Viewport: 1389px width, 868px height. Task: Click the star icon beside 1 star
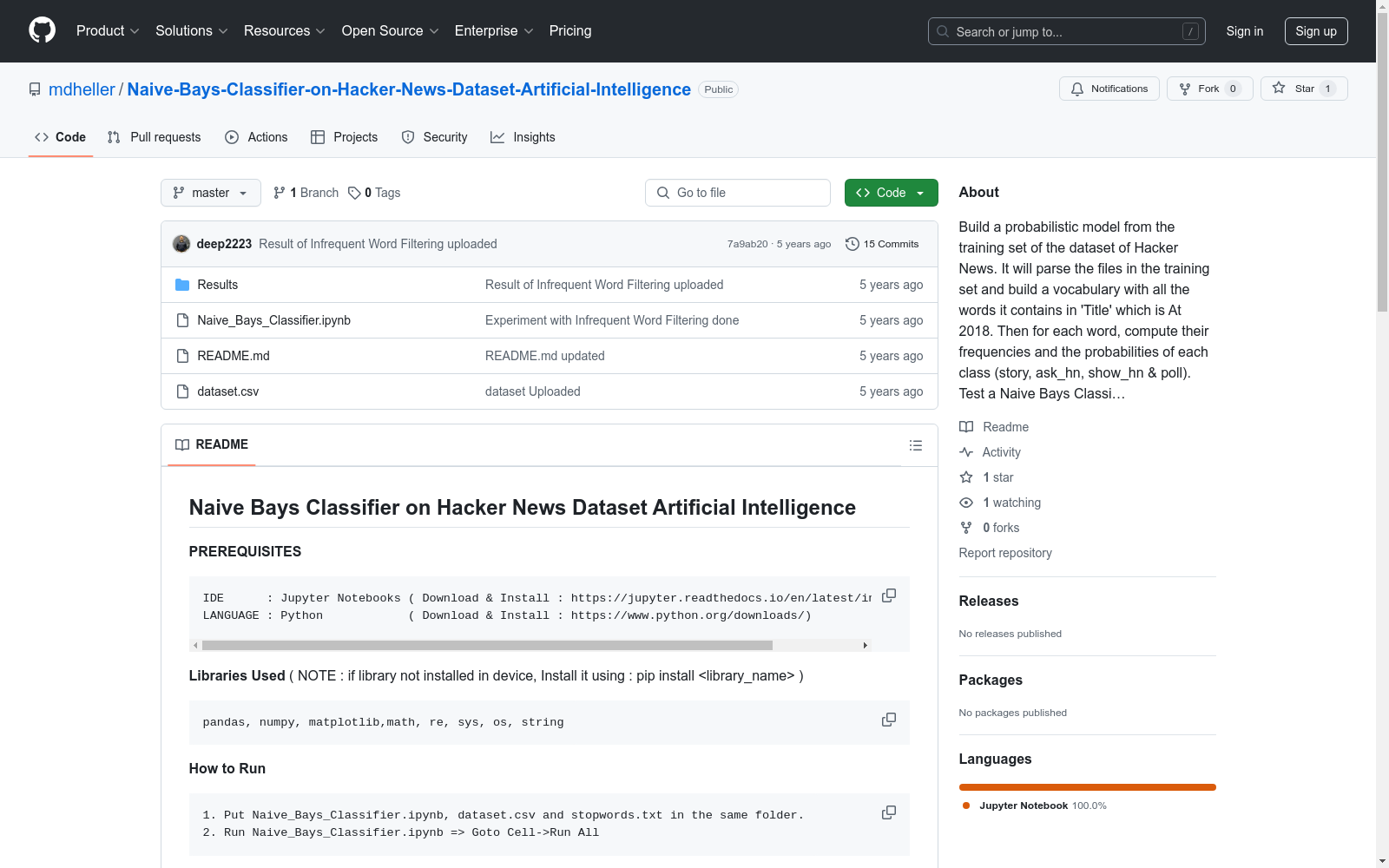click(966, 477)
